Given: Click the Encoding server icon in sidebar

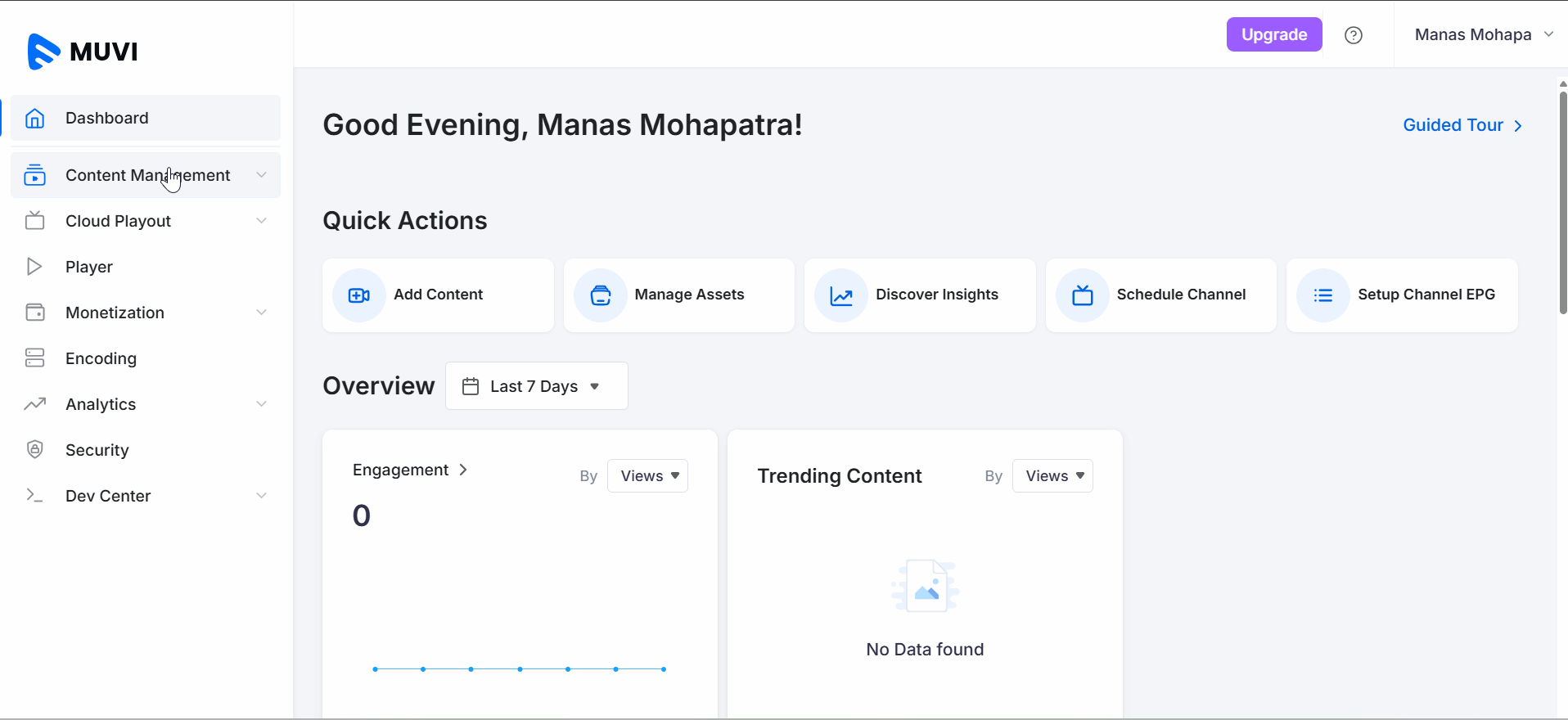Looking at the screenshot, I should point(34,358).
